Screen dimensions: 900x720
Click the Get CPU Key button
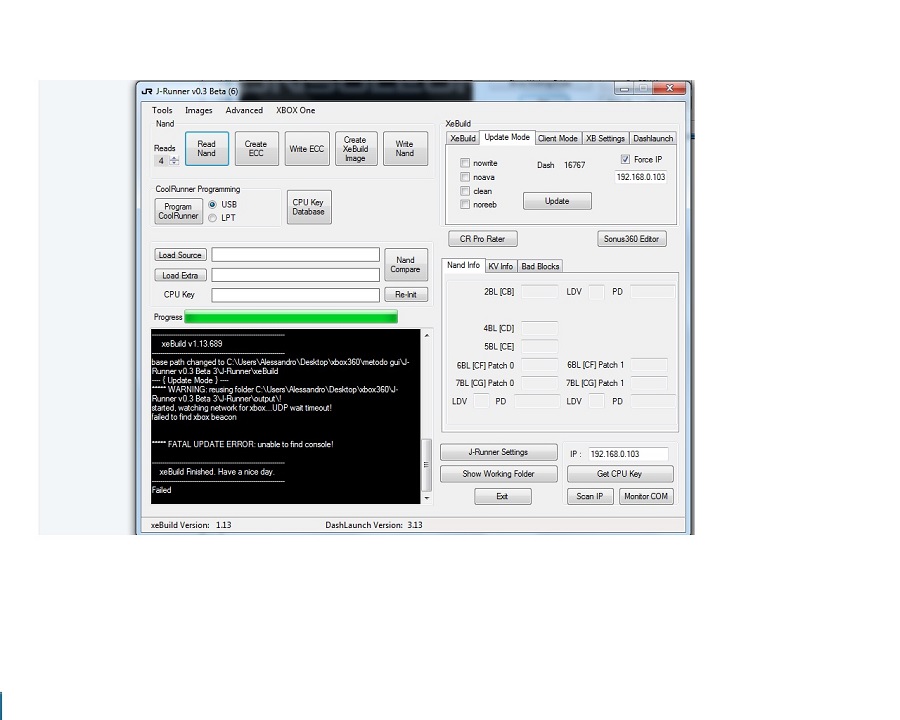click(620, 474)
